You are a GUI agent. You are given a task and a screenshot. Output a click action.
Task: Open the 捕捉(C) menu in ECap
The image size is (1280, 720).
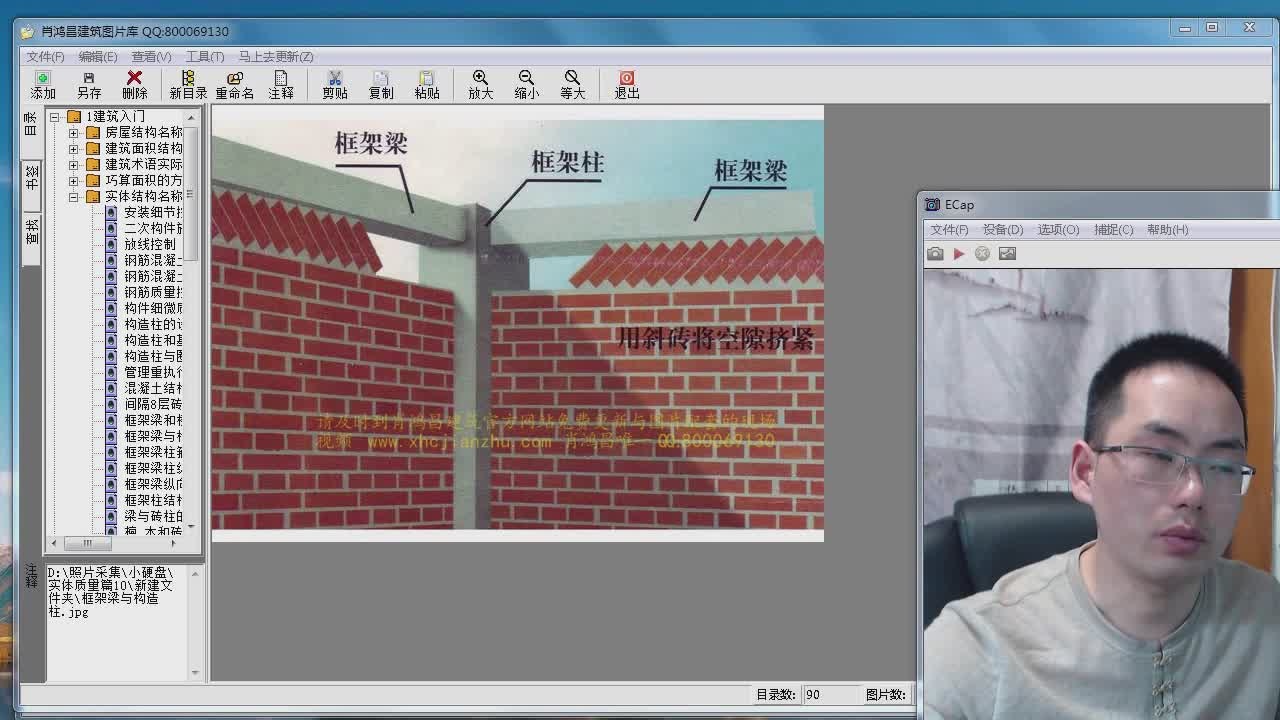(x=1113, y=230)
